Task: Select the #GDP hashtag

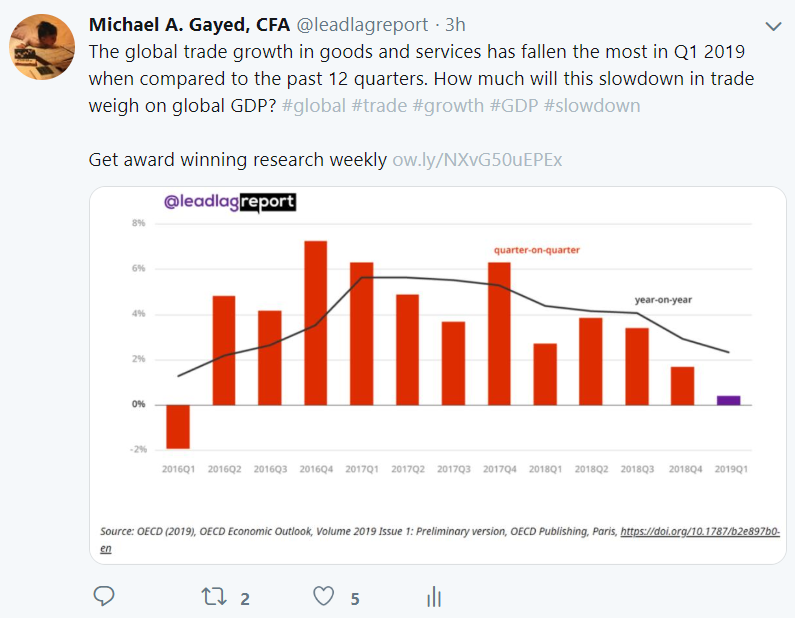Action: click(510, 105)
